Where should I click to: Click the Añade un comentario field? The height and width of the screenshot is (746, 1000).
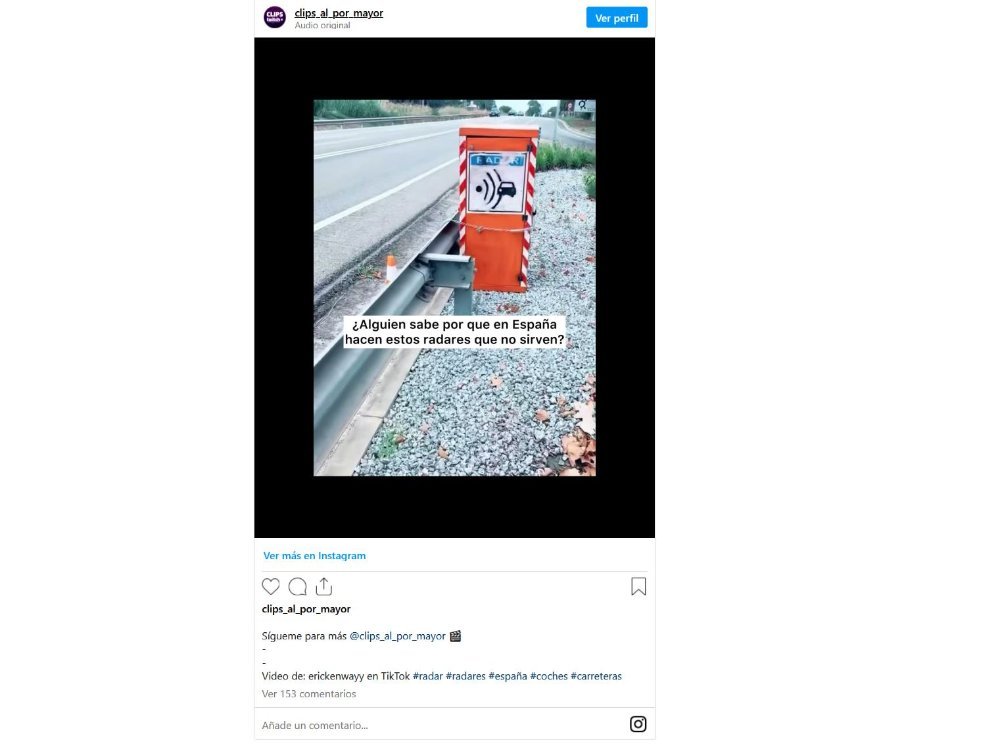click(440, 725)
